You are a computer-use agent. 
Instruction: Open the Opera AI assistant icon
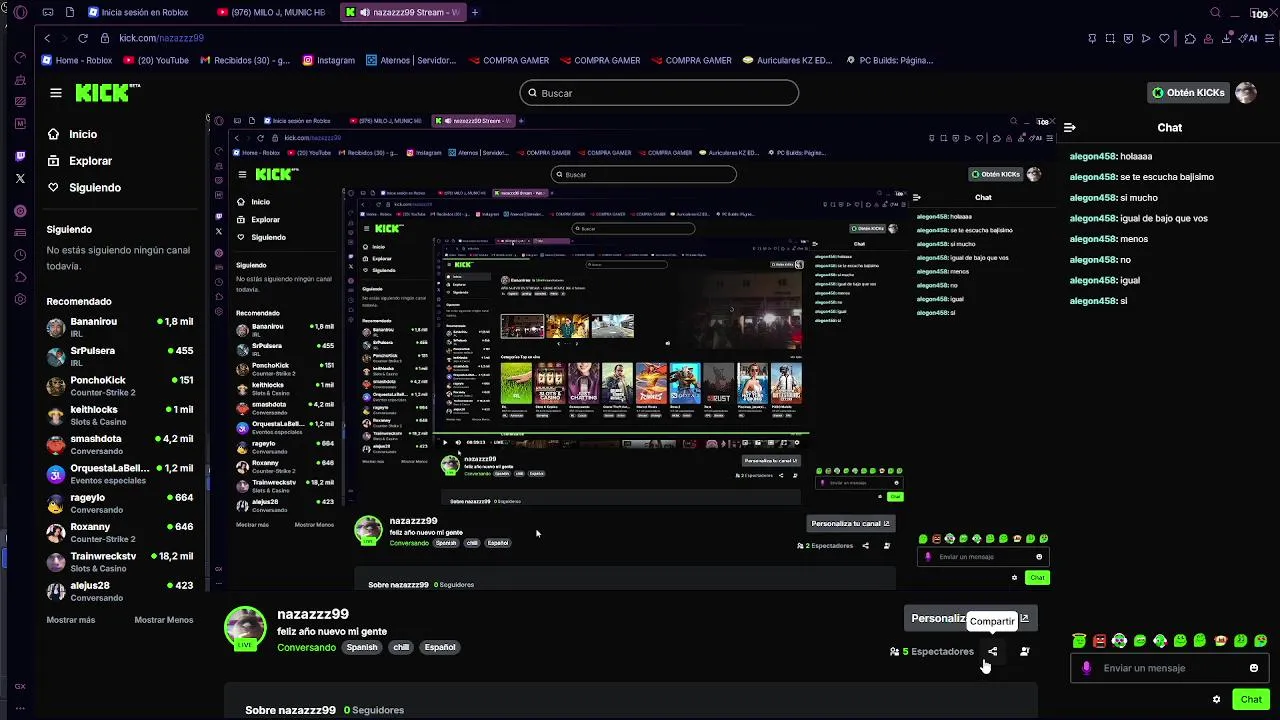click(x=1249, y=38)
